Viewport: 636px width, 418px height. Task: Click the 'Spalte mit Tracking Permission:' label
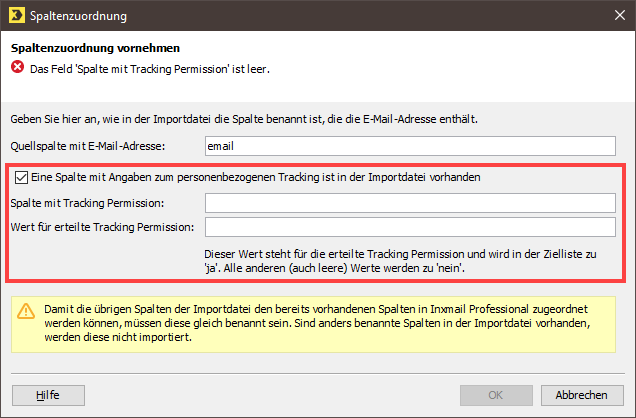pos(87,203)
